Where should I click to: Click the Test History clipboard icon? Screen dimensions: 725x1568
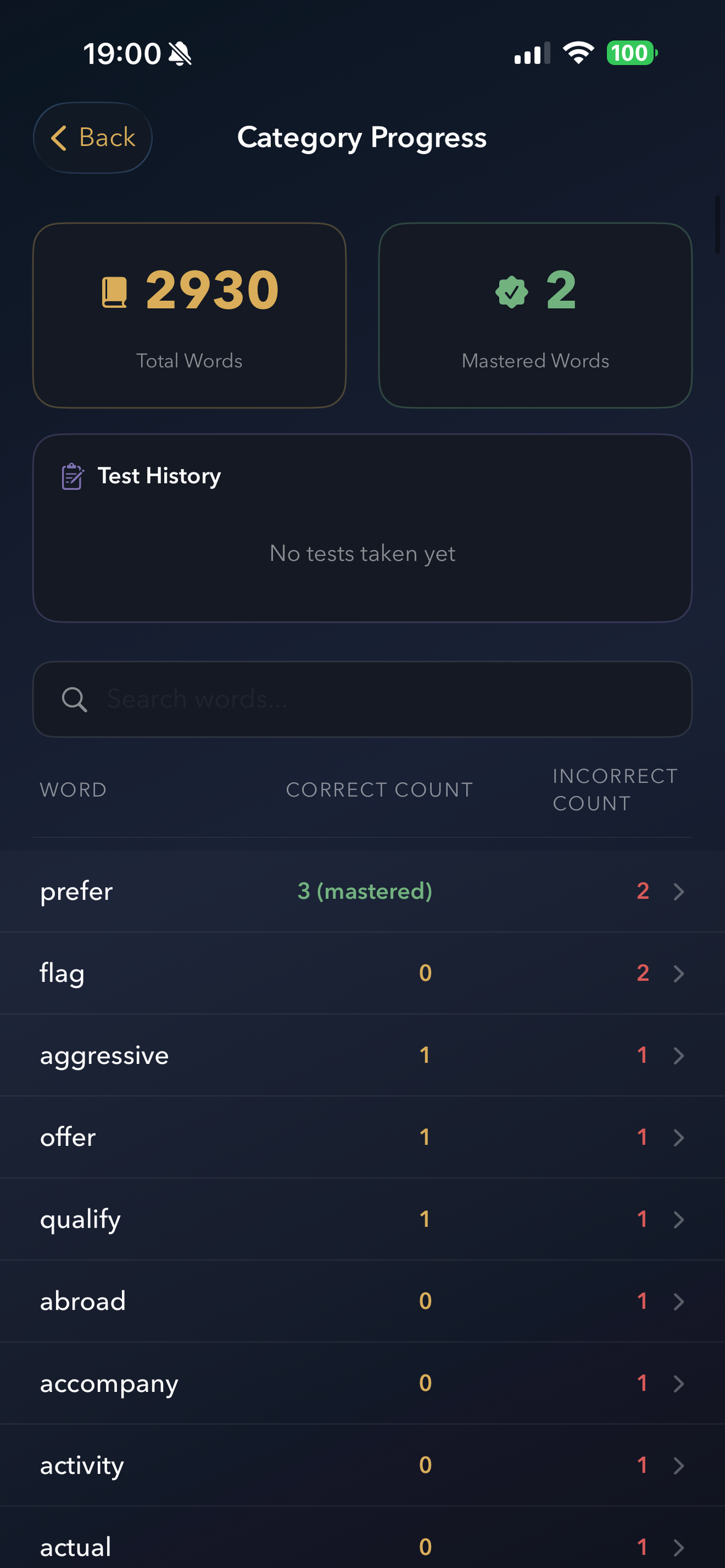(x=72, y=476)
